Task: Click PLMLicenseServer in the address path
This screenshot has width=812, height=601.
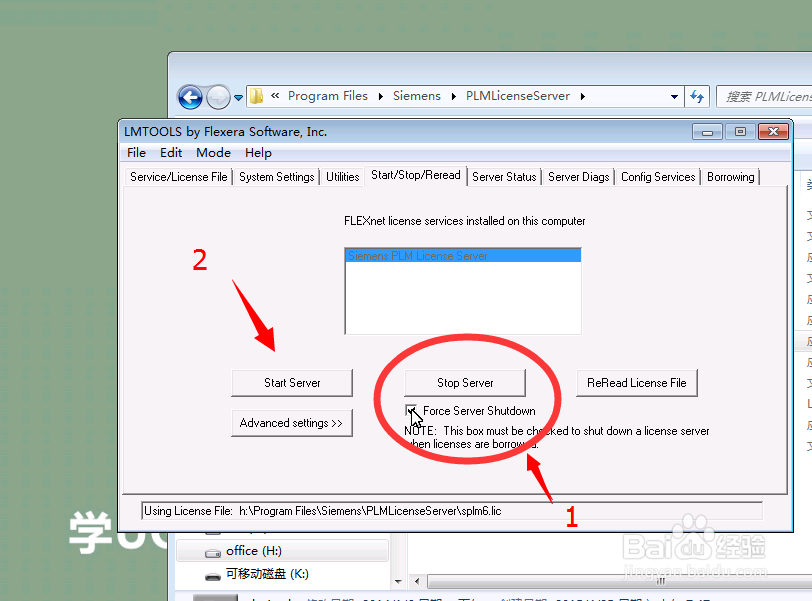Action: 517,96
